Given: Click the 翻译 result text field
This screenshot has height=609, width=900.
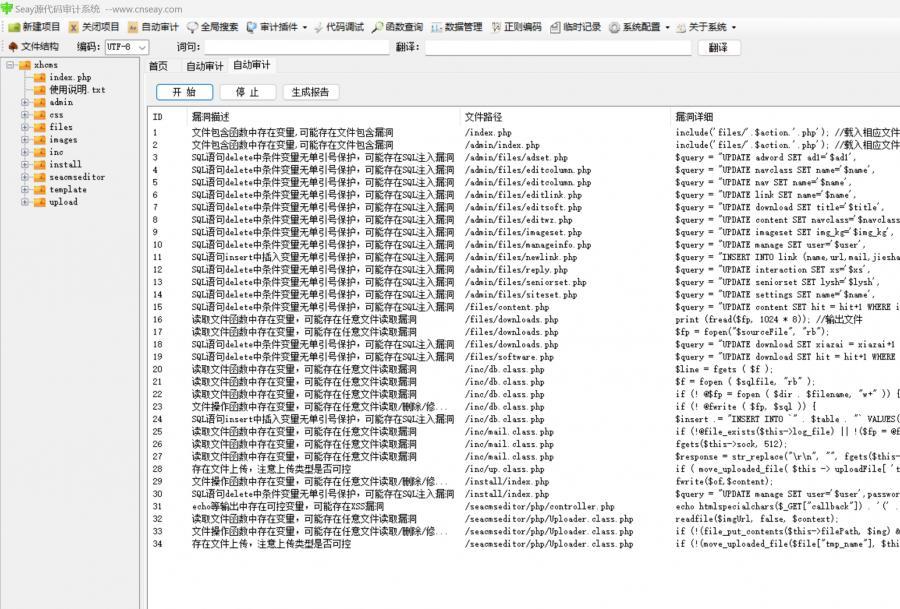Looking at the screenshot, I should (558, 47).
